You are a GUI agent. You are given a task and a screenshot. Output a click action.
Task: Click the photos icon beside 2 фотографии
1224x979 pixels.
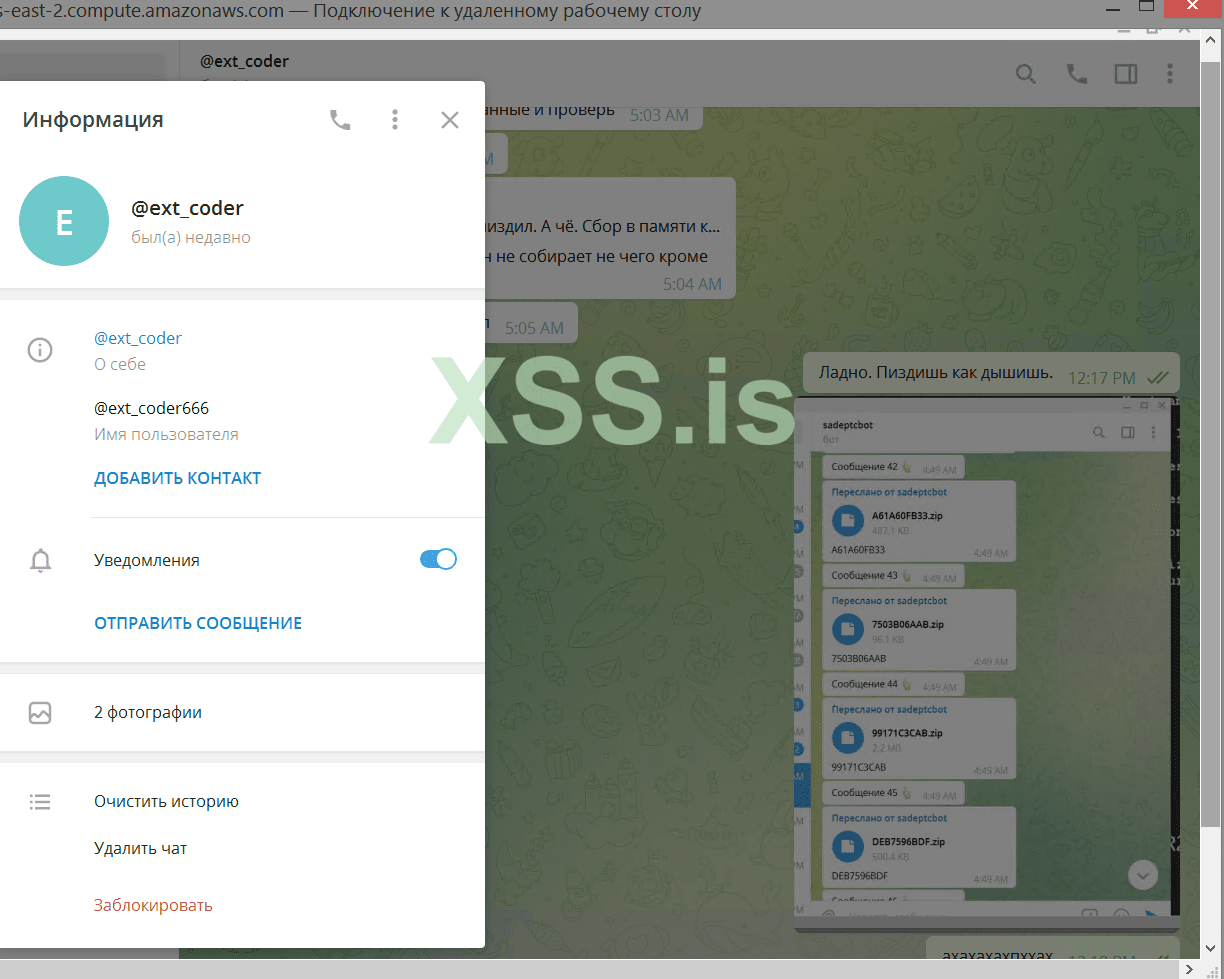(40, 713)
